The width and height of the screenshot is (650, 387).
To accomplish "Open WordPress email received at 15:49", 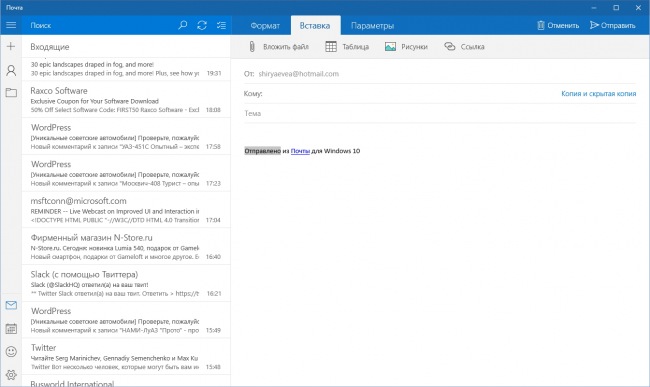I will [126, 320].
